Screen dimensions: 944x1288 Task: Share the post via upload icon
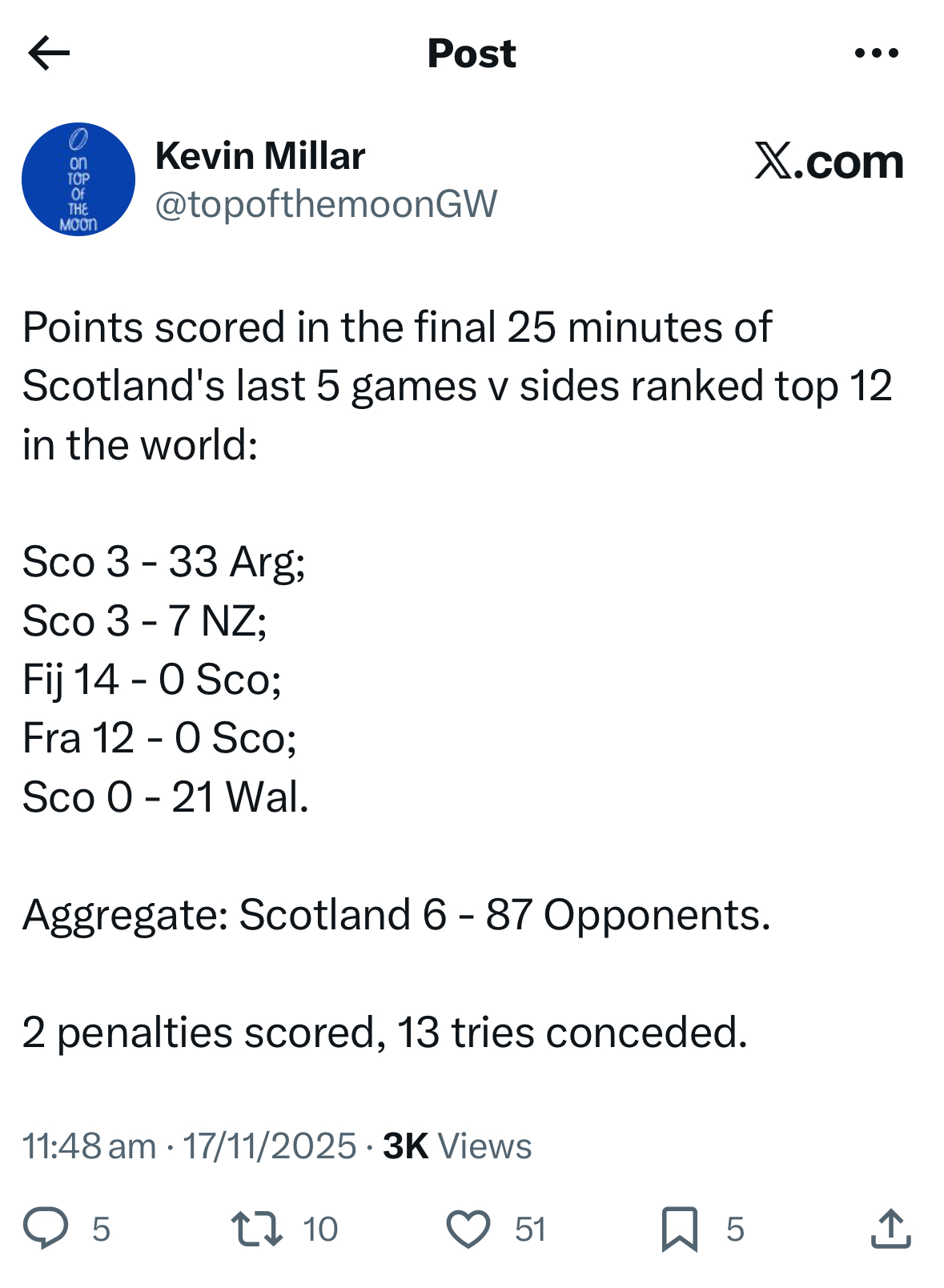[x=890, y=1229]
